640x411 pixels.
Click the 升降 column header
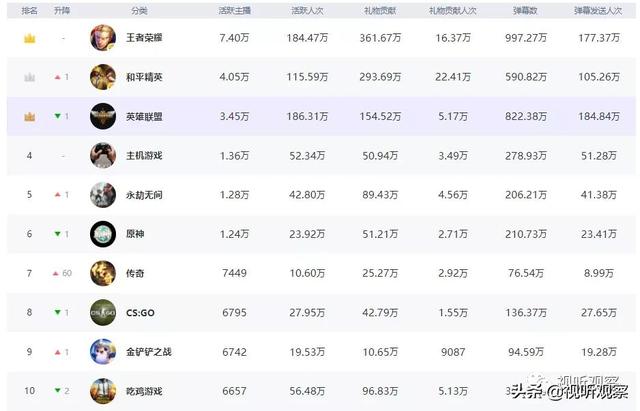[x=63, y=10]
